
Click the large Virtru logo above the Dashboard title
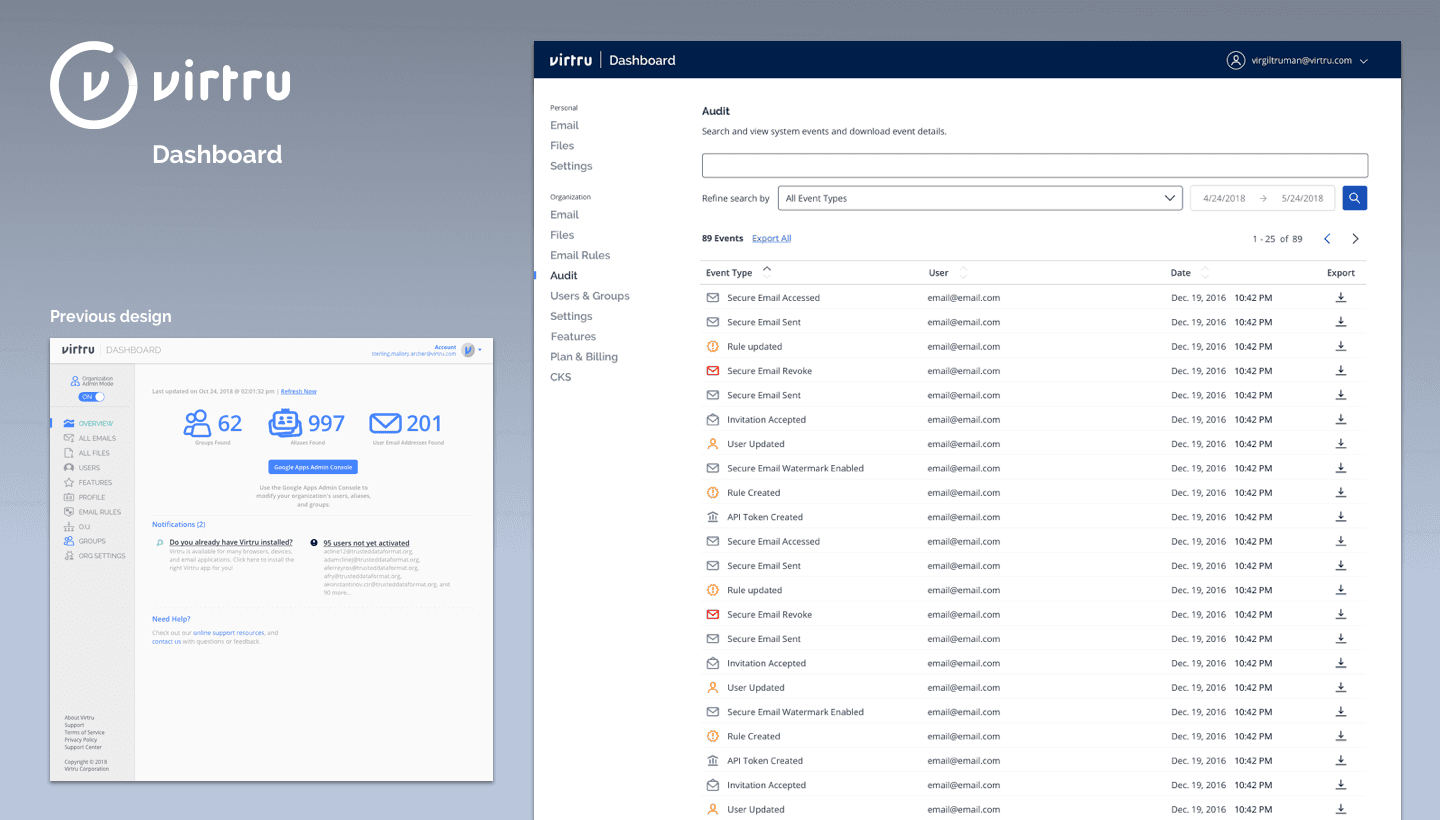[x=170, y=85]
